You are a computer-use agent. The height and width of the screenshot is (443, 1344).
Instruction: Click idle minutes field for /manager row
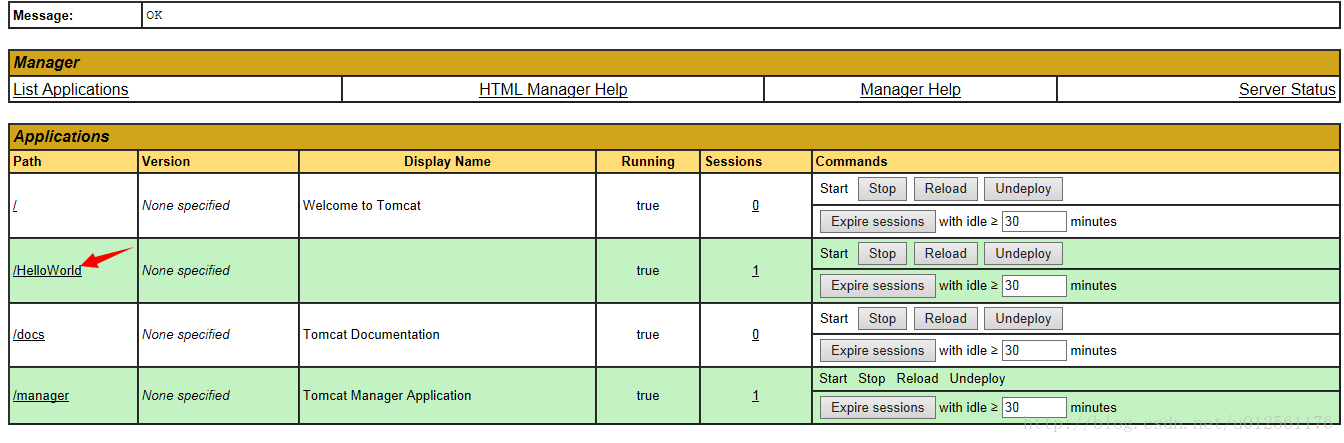point(1034,408)
